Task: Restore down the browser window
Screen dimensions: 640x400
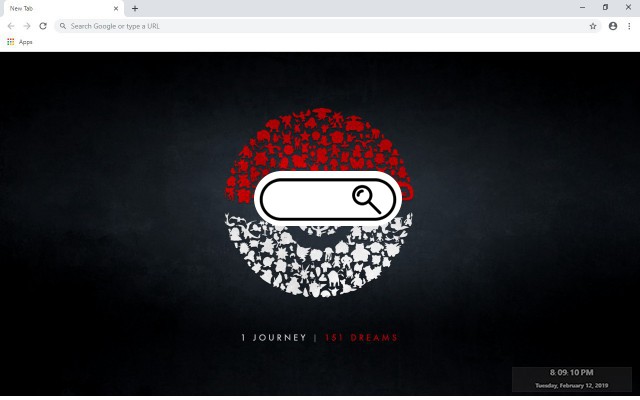Action: 605,7
